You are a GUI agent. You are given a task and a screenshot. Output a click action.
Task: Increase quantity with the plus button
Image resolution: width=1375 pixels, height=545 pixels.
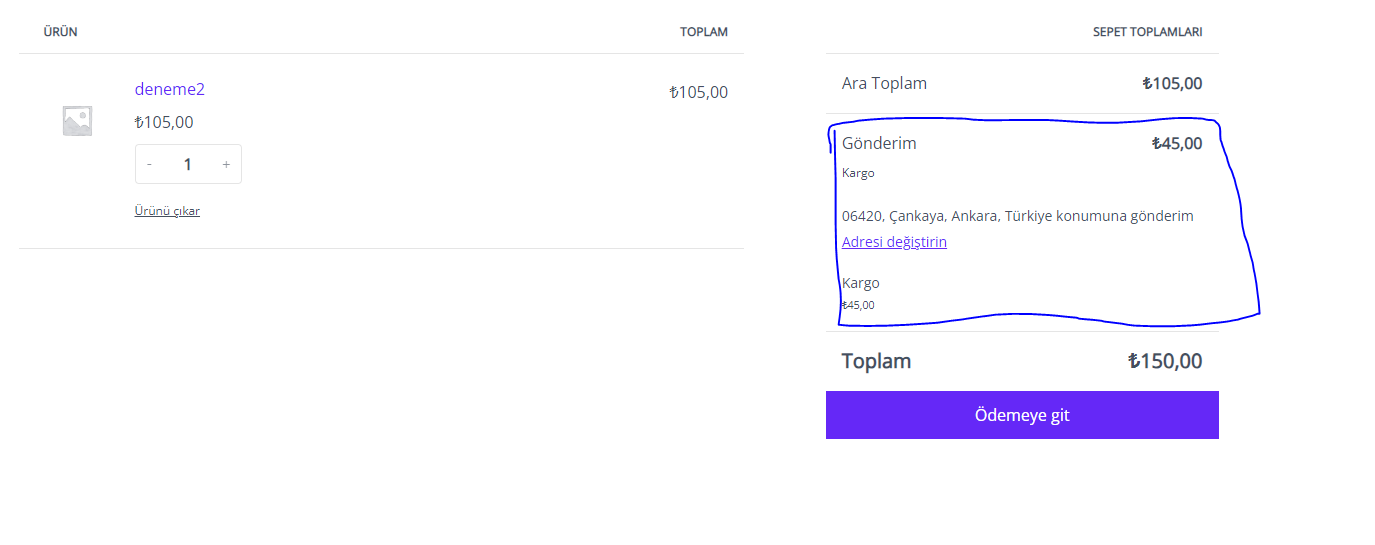coord(226,164)
